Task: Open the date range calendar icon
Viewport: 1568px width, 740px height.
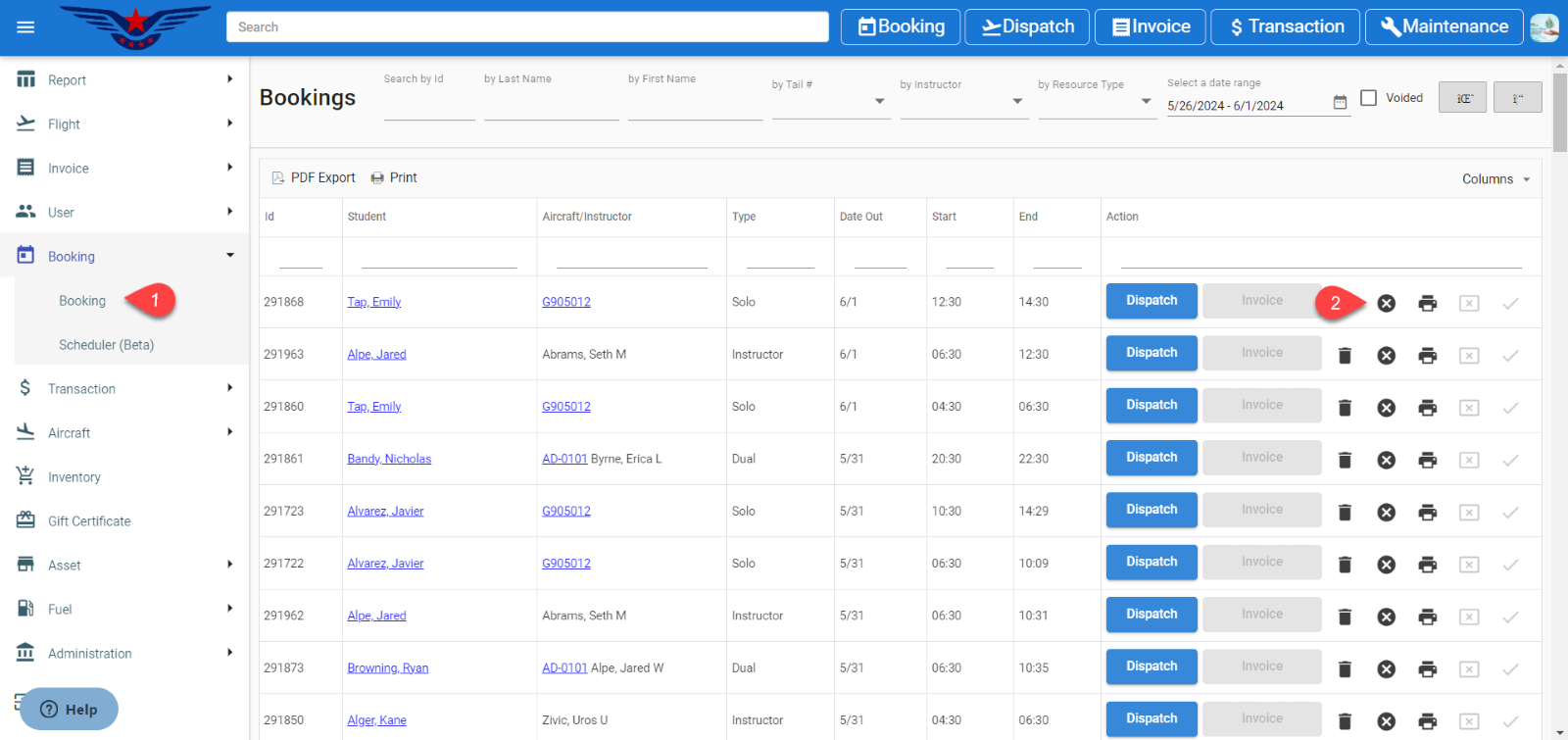Action: [x=1340, y=103]
